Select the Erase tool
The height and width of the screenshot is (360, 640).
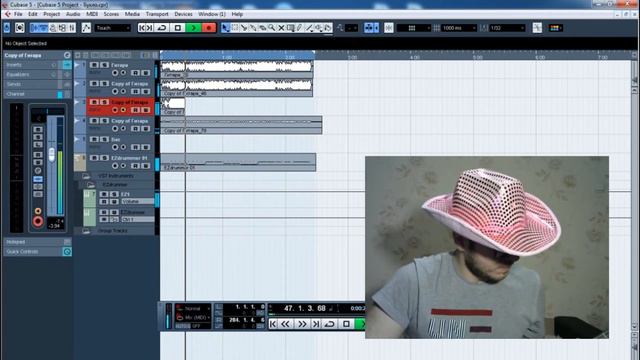(262, 28)
